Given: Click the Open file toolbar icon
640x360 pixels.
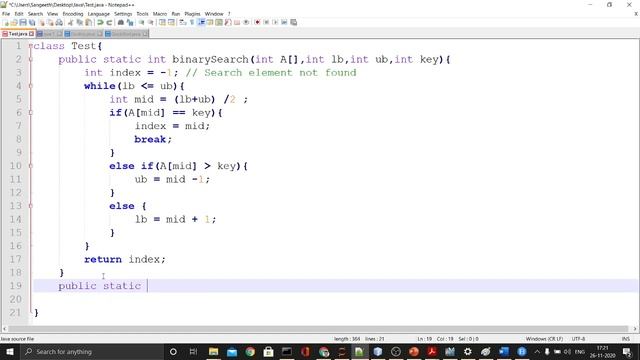Looking at the screenshot, I should pyautogui.click(x=14, y=22).
